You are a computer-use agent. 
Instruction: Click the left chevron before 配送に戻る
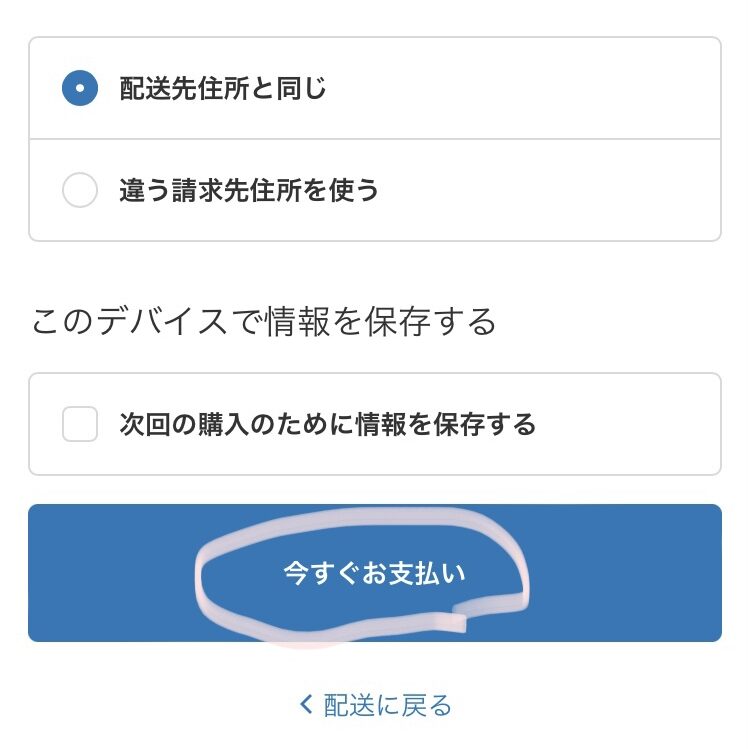[306, 705]
